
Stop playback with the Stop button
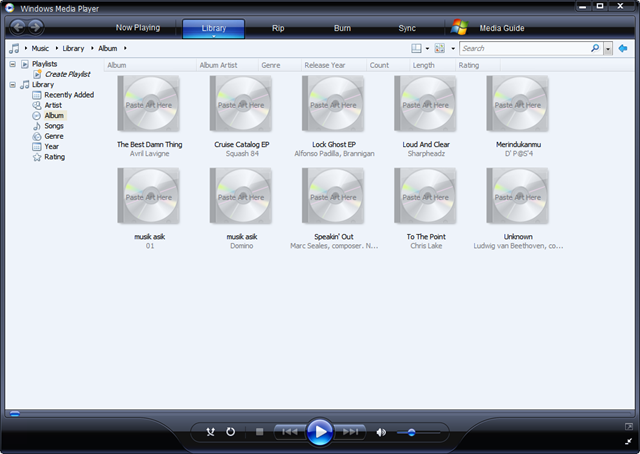pos(259,432)
